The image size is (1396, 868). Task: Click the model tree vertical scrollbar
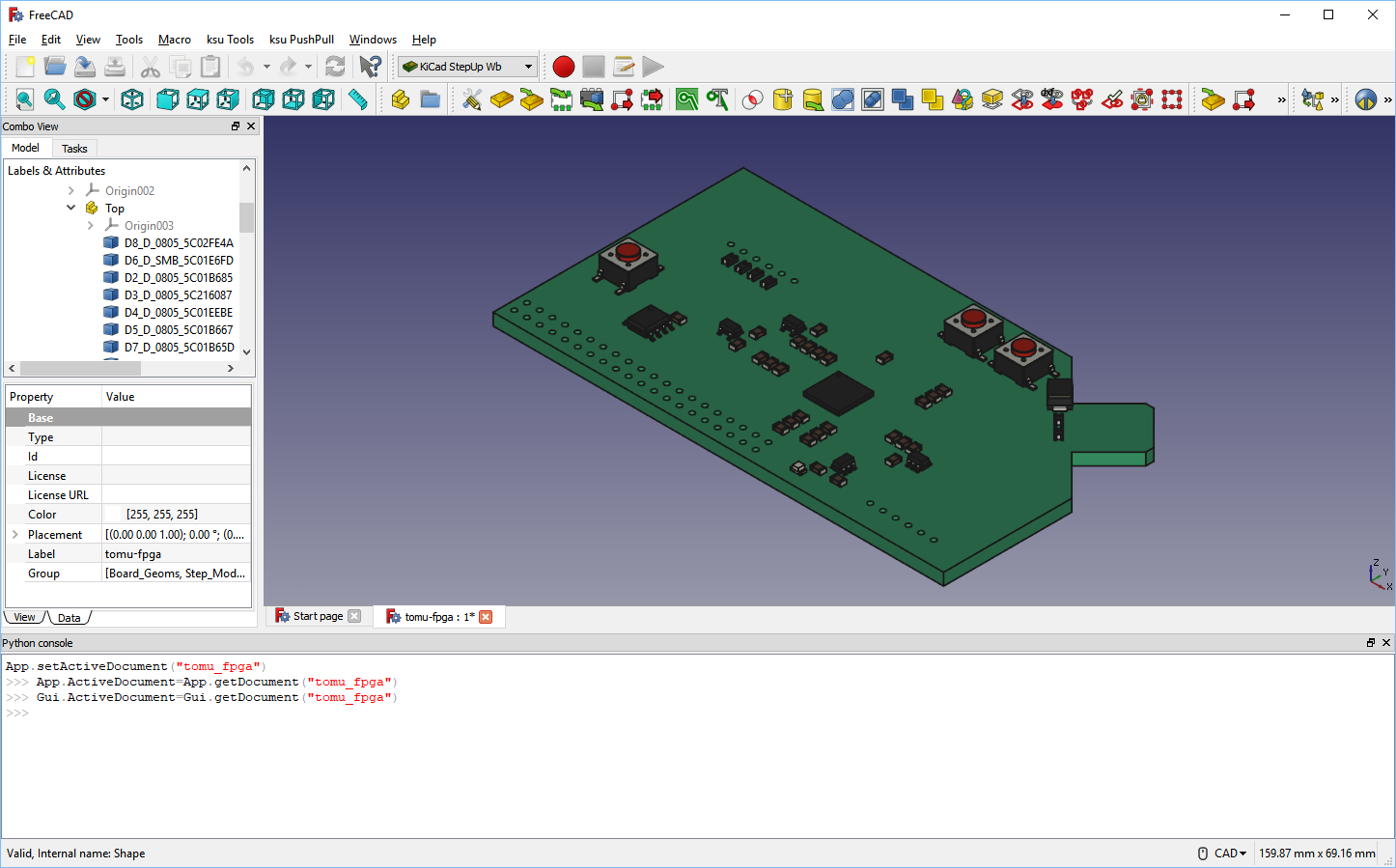(246, 217)
